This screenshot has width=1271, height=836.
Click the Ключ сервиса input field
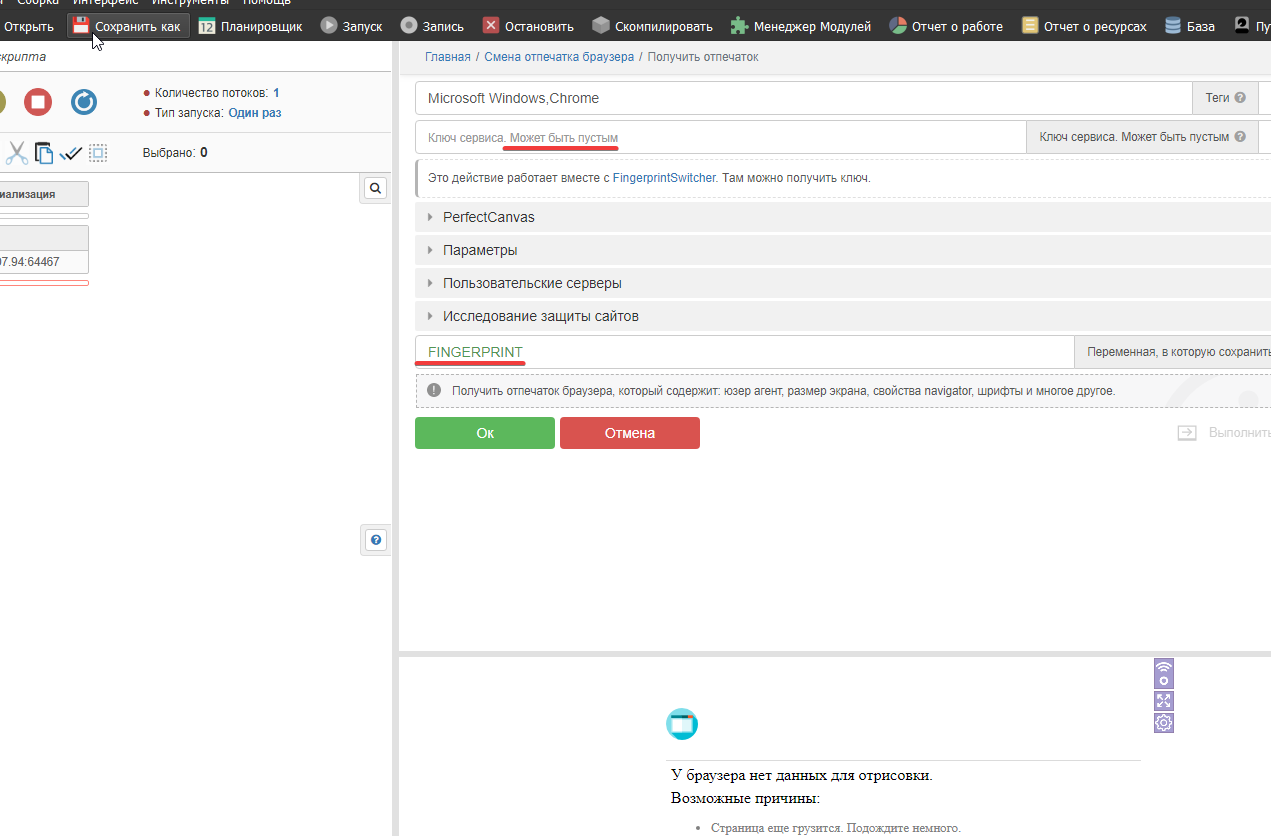pyautogui.click(x=720, y=137)
